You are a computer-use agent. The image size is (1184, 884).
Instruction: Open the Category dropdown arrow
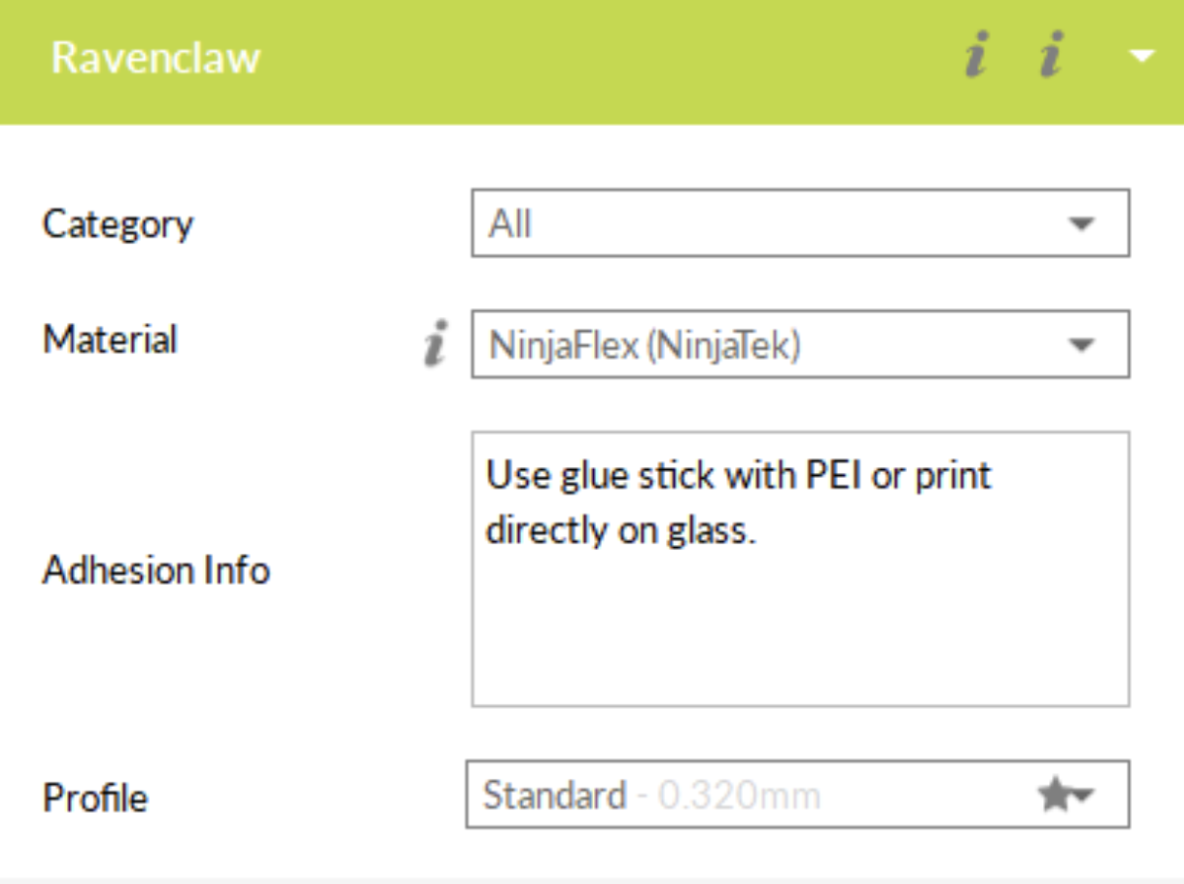(1081, 224)
